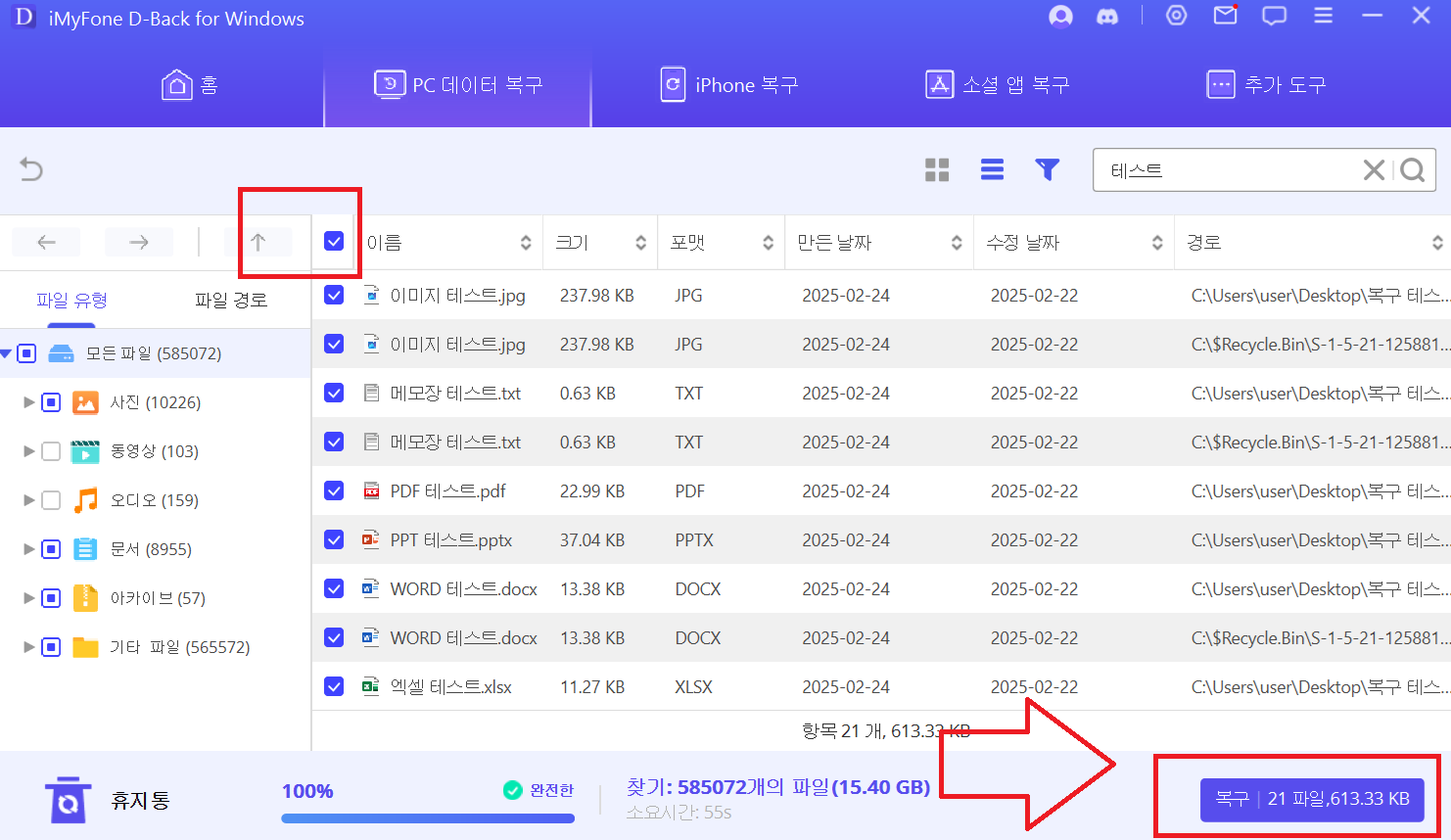Expand the 기타 파일 tree node
The image size is (1451, 840).
point(29,647)
